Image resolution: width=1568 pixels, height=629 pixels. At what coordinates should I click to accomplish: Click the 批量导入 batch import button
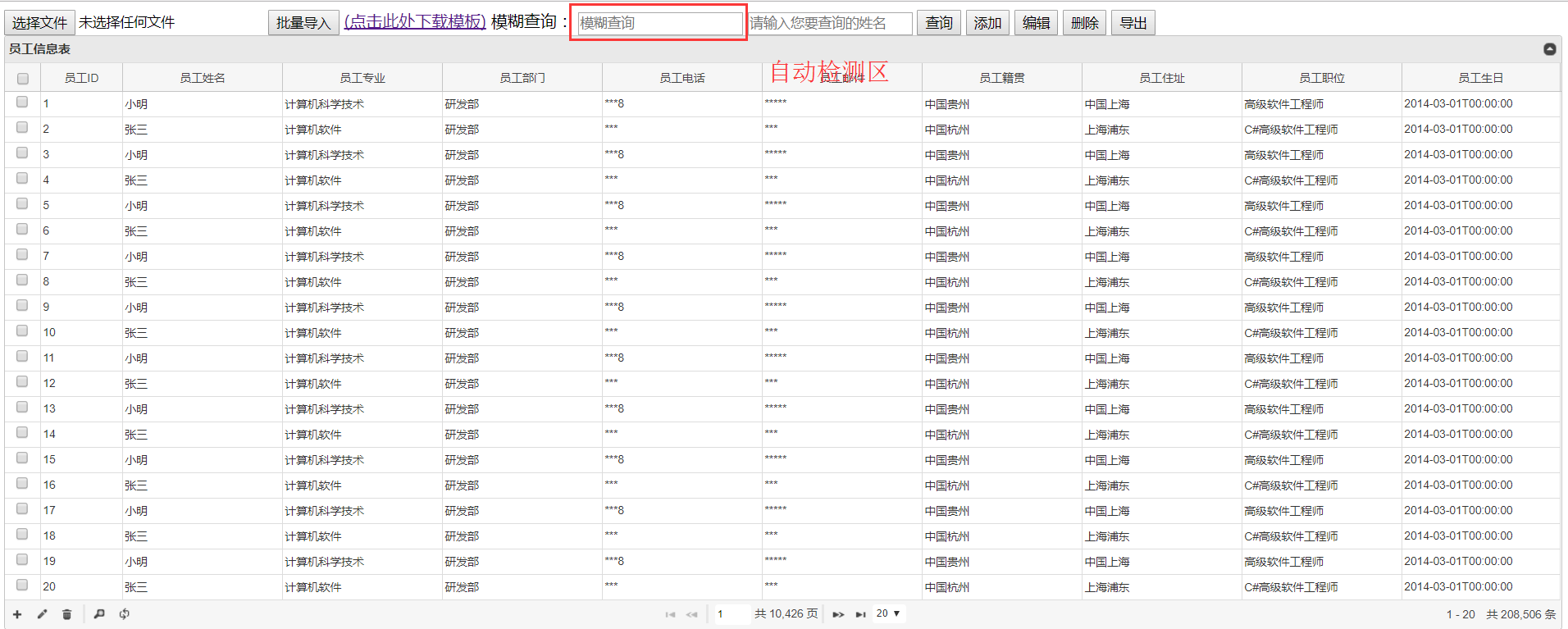303,23
